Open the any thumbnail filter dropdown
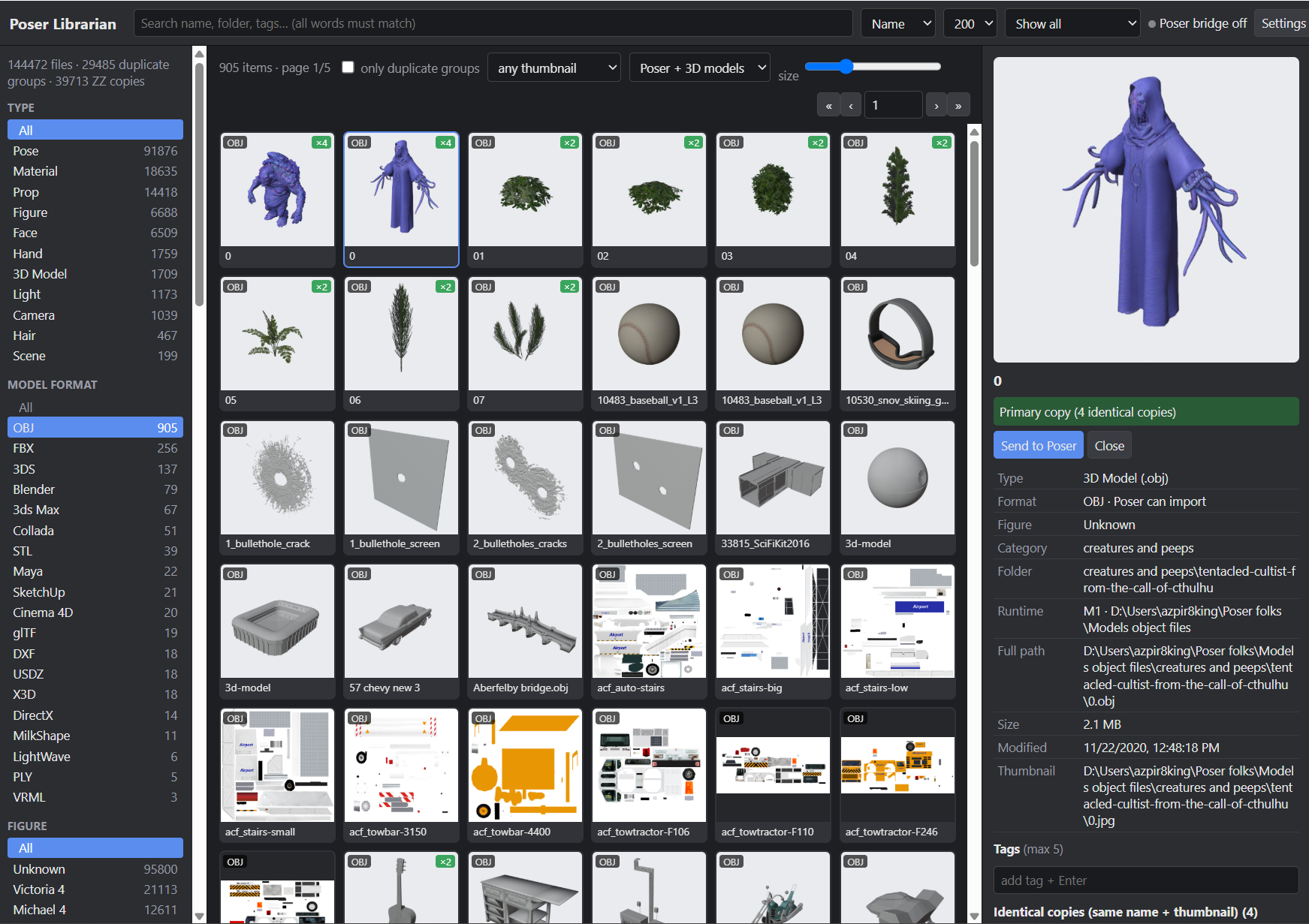Viewport: 1309px width, 924px height. point(554,68)
